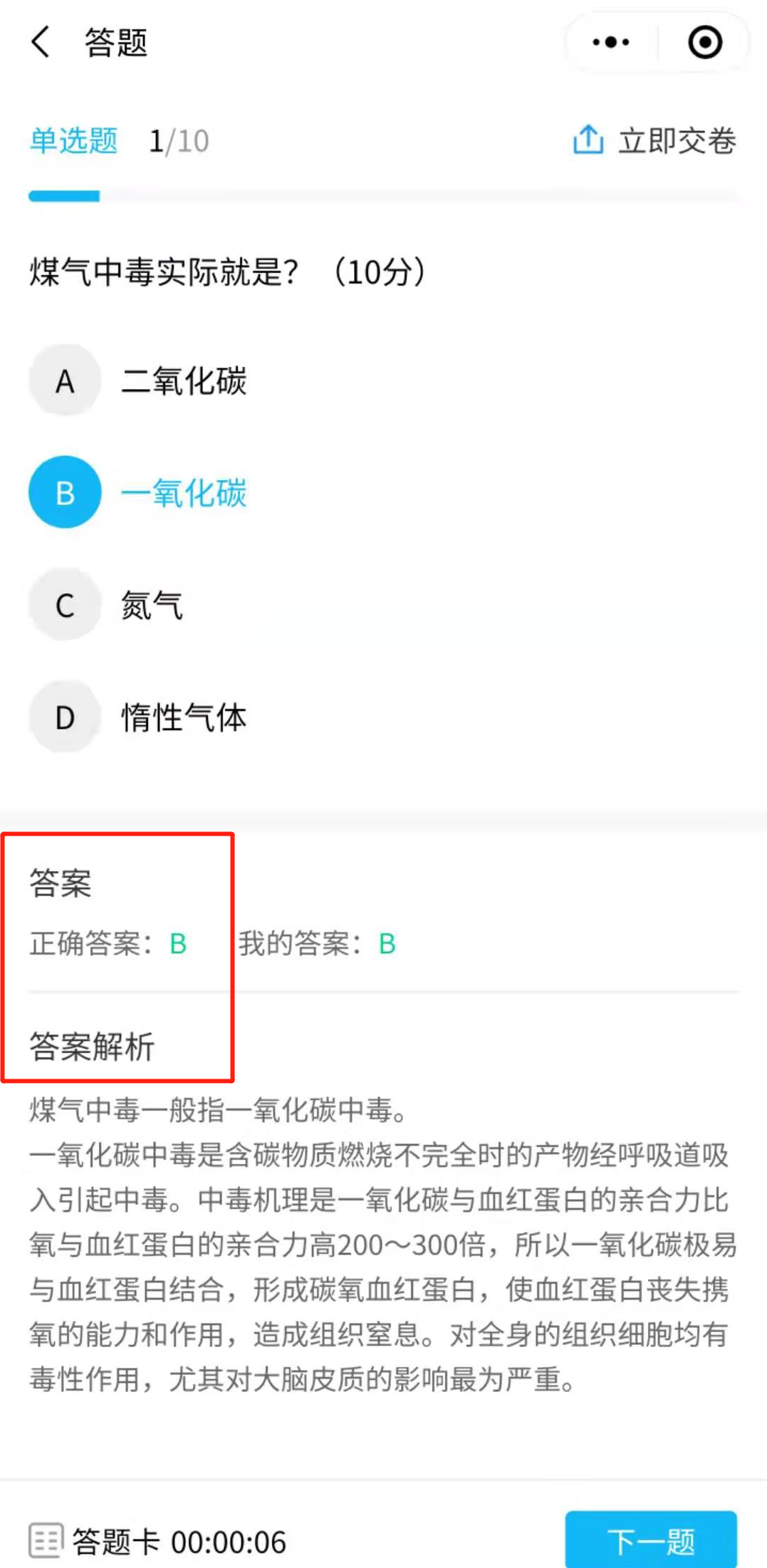Open the three-dot more menu
767x1568 pixels.
611,42
